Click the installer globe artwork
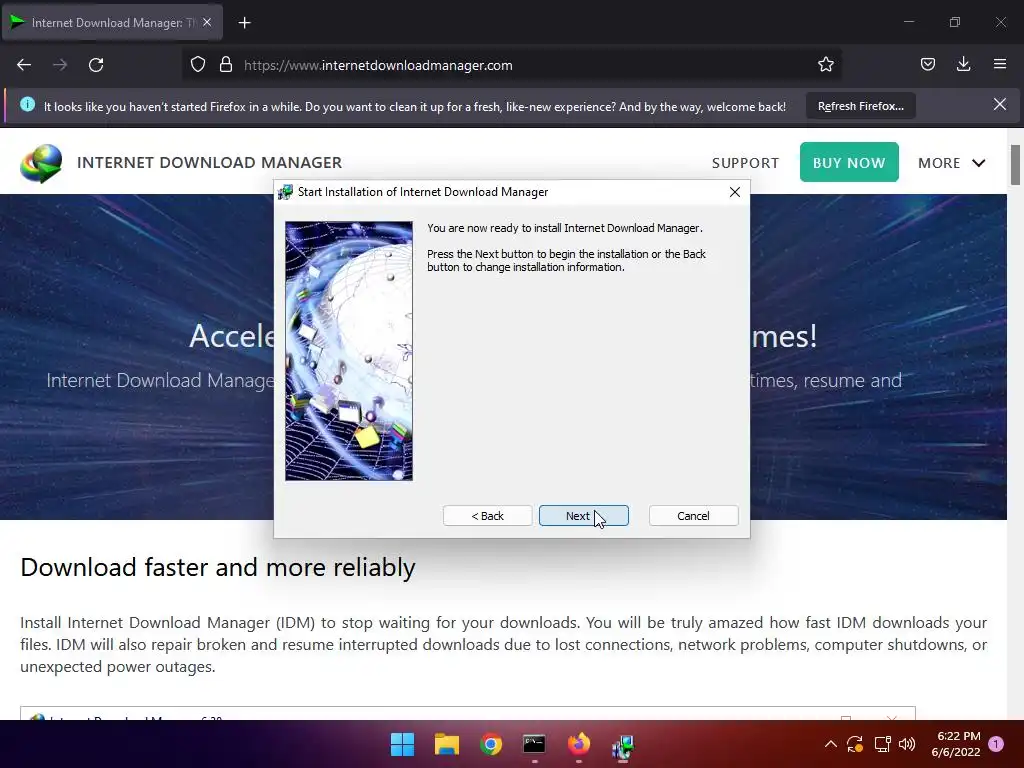 pyautogui.click(x=349, y=351)
